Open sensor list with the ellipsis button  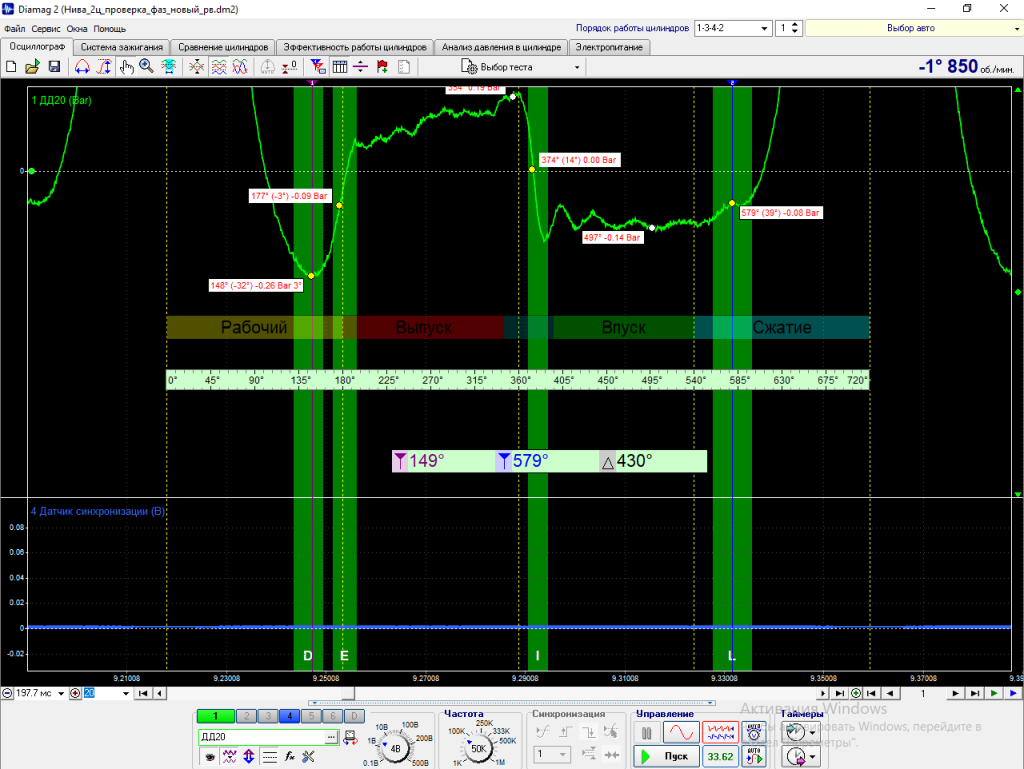click(332, 737)
